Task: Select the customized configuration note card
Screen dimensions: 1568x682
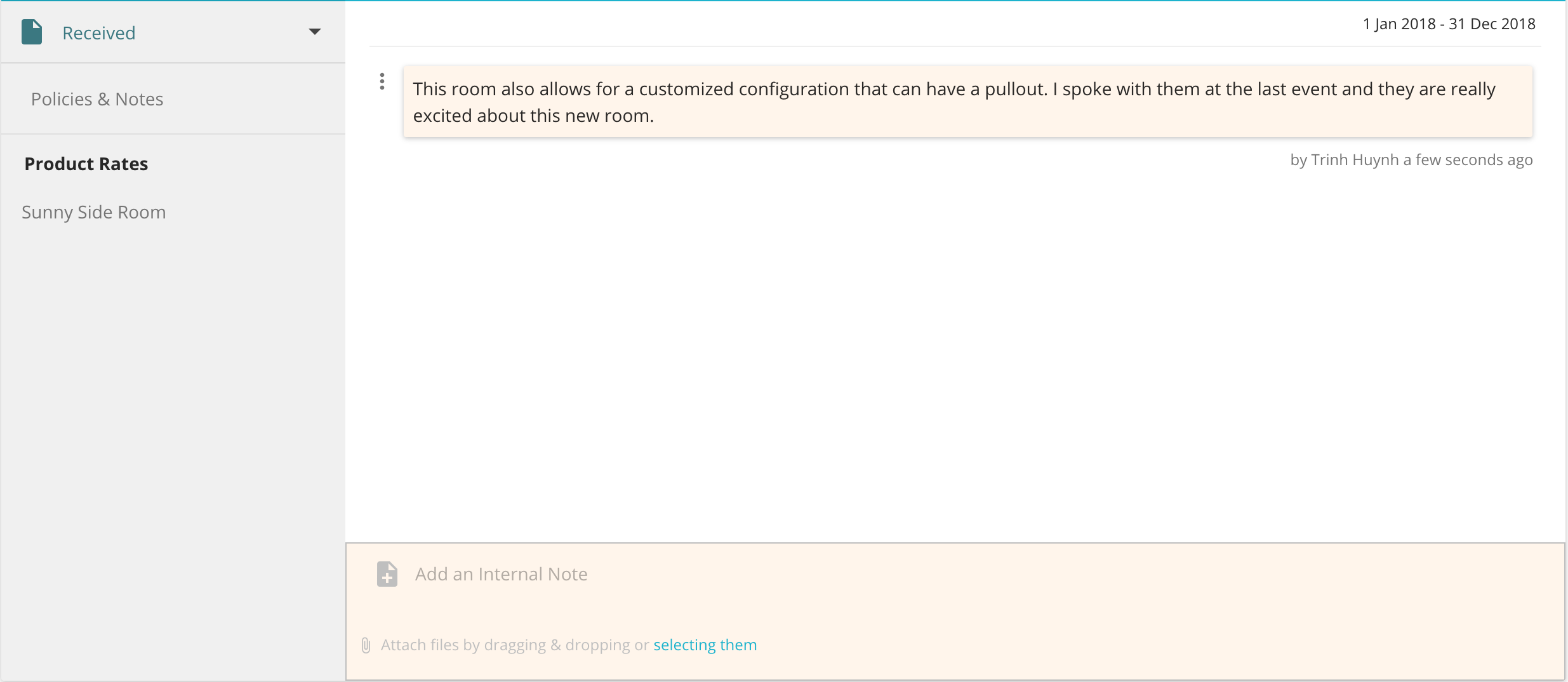Action: pyautogui.click(x=968, y=102)
